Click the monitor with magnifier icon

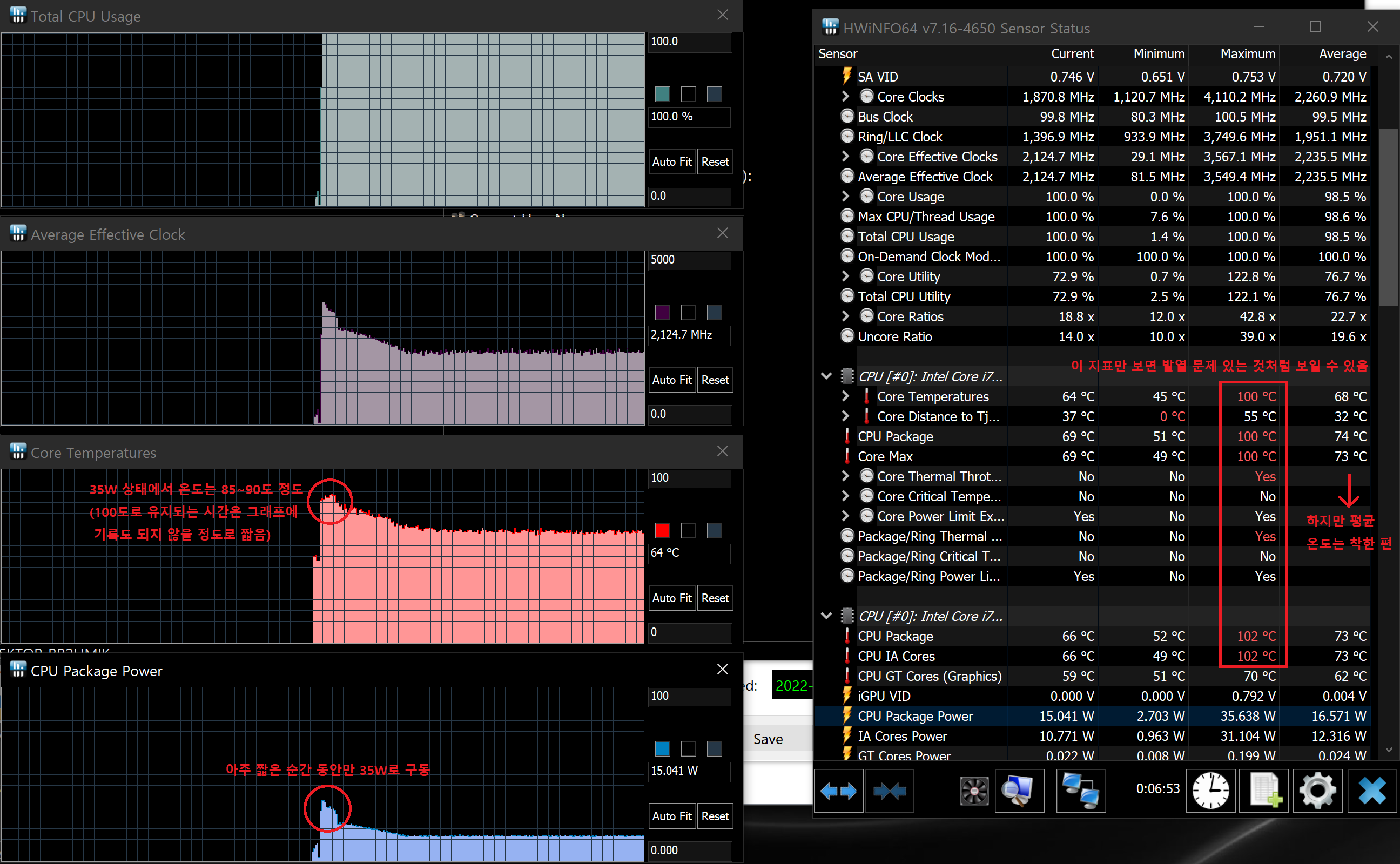click(1019, 792)
